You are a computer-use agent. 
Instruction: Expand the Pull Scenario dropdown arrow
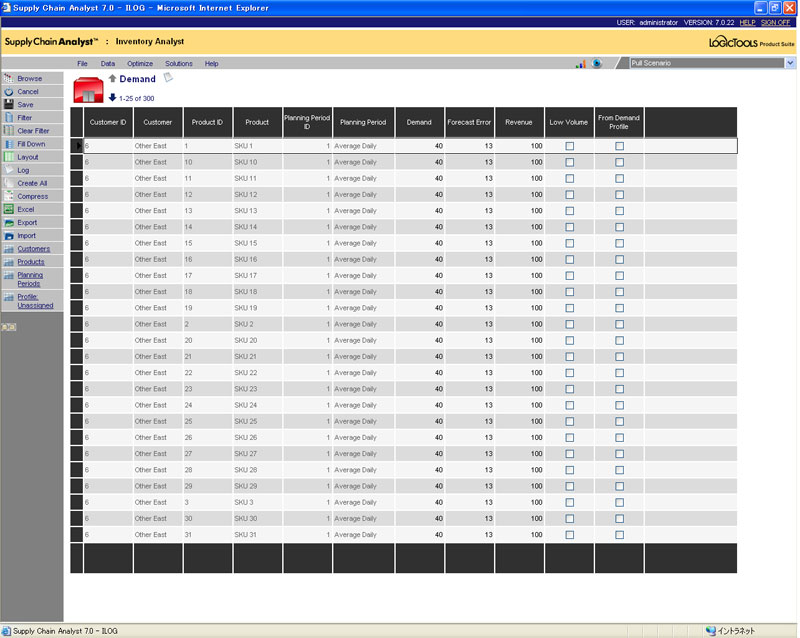tap(790, 63)
